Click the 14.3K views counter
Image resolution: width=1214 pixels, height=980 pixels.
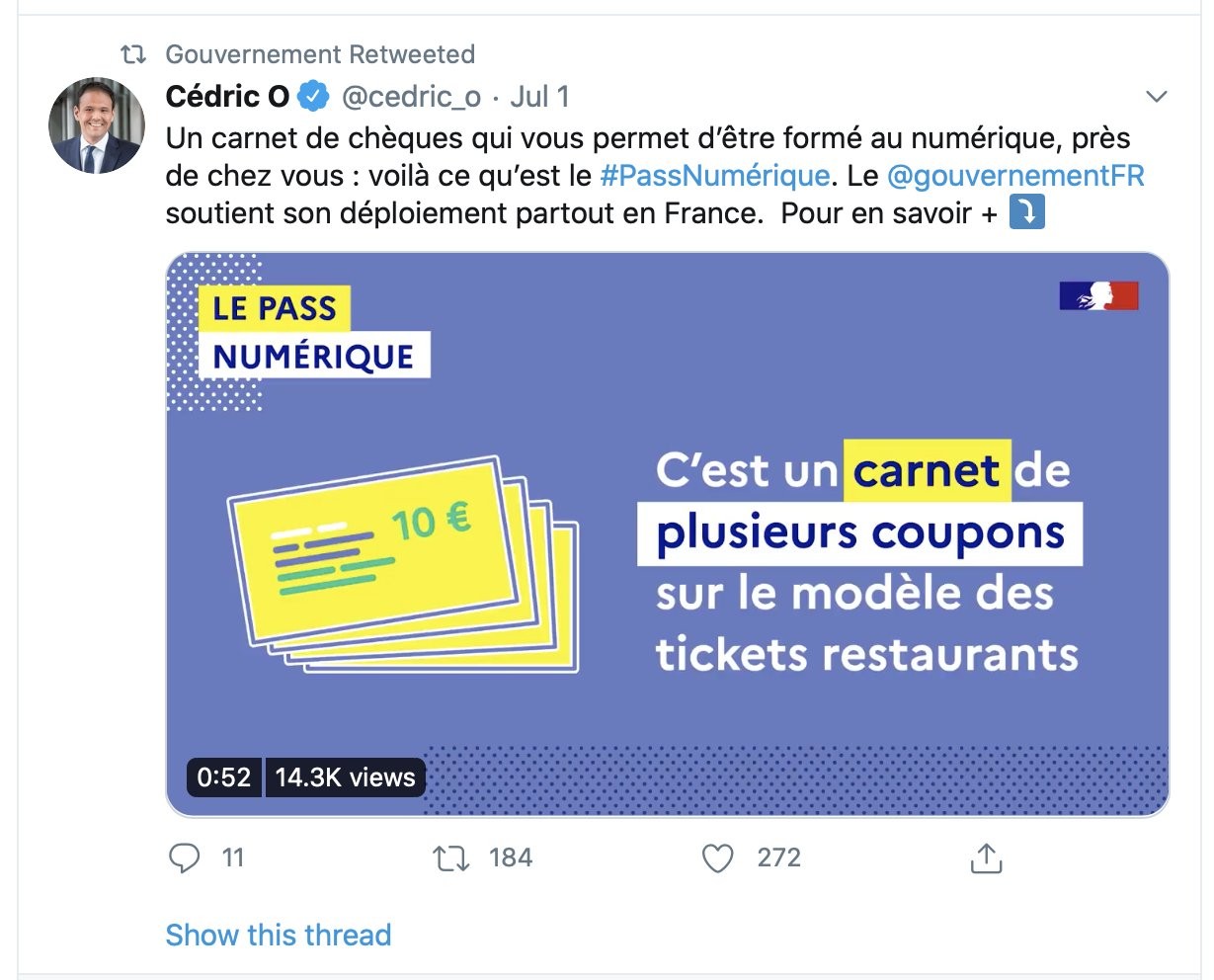(346, 776)
